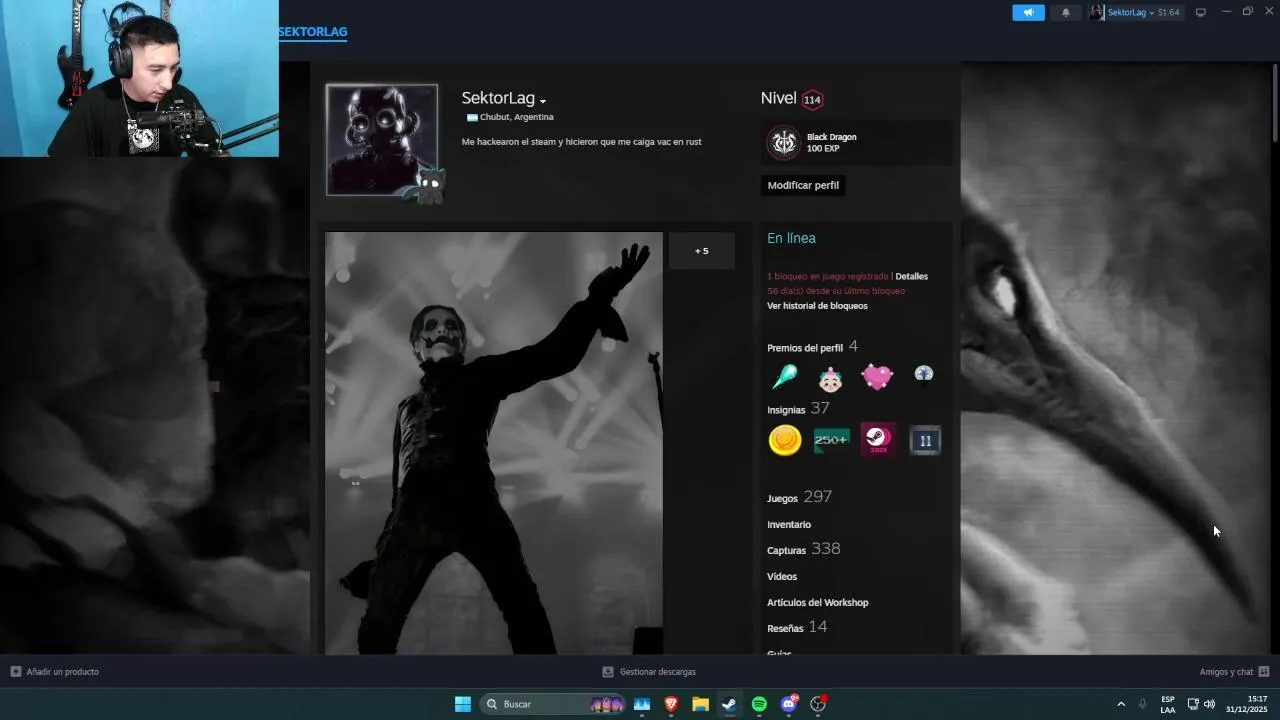Open Steam announcements megaphone button
The height and width of the screenshot is (720, 1280).
pyautogui.click(x=1028, y=12)
